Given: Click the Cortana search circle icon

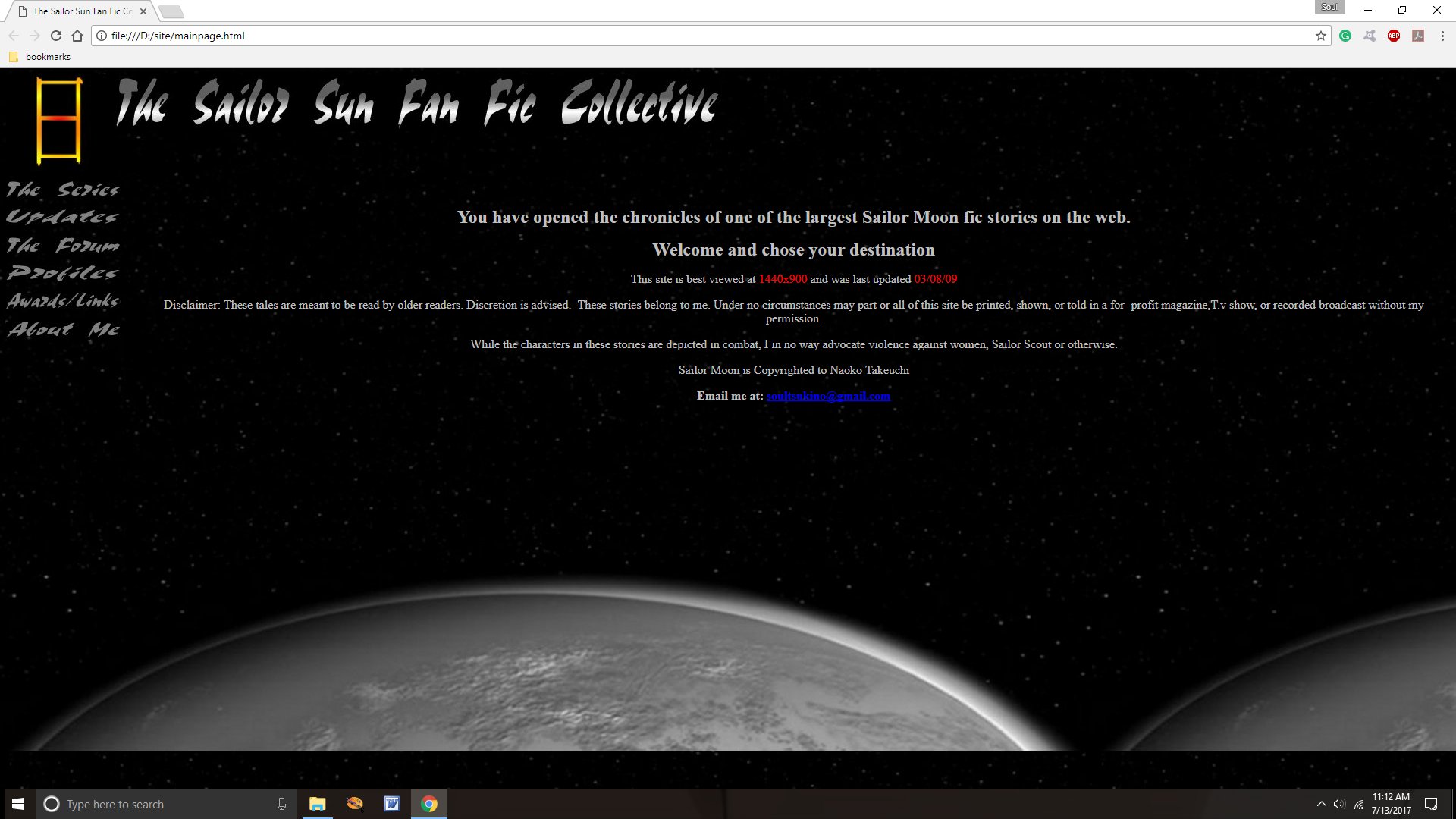Looking at the screenshot, I should coord(52,804).
